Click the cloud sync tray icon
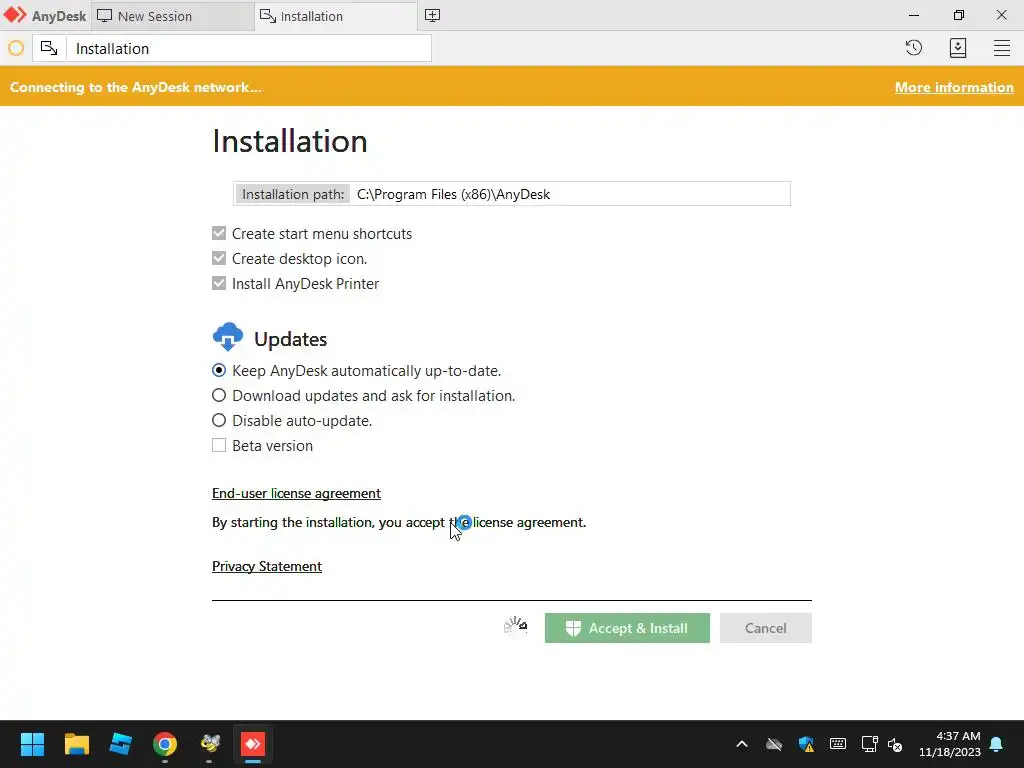Screen dimensions: 1024x768 pos(774,744)
